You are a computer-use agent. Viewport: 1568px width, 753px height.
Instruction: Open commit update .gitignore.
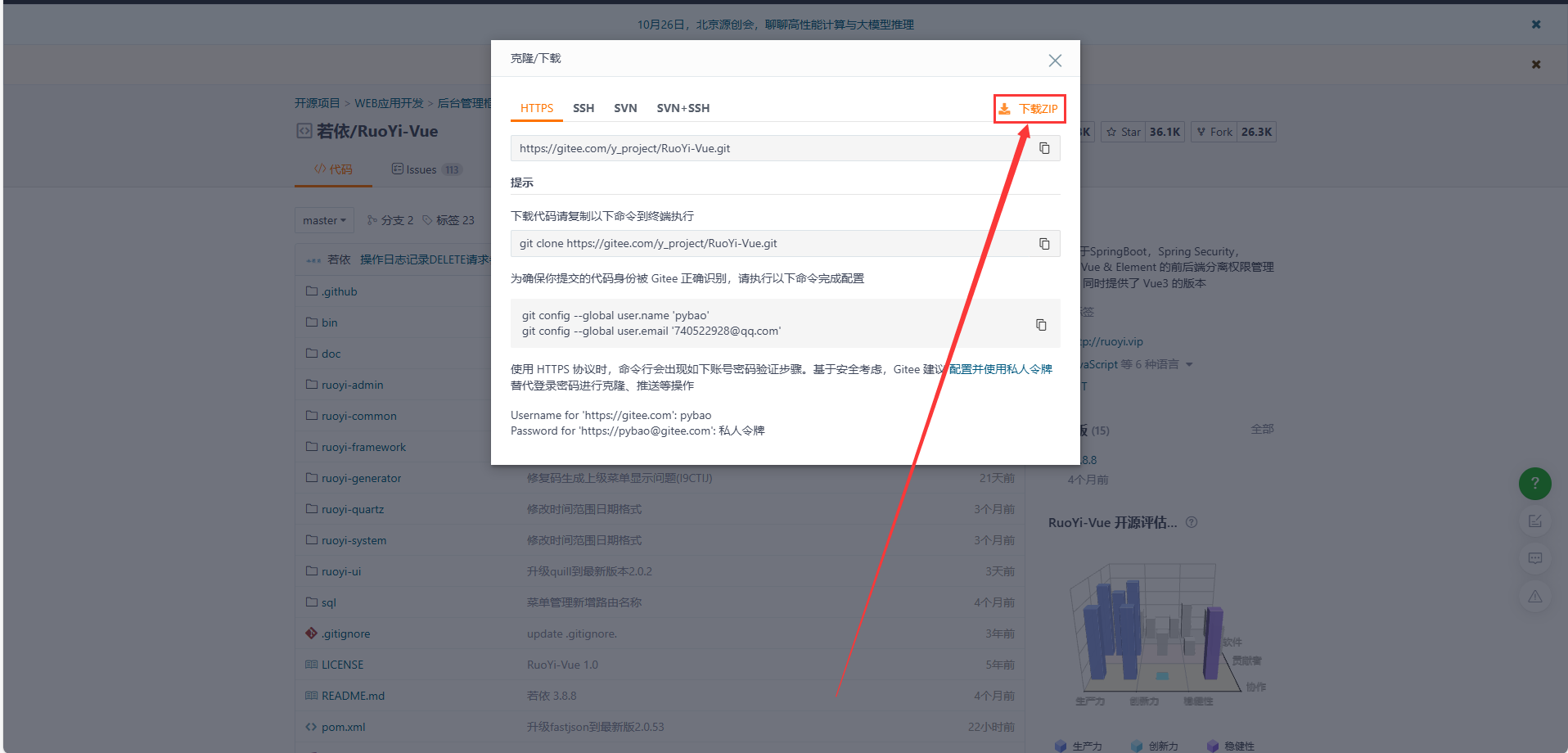571,634
